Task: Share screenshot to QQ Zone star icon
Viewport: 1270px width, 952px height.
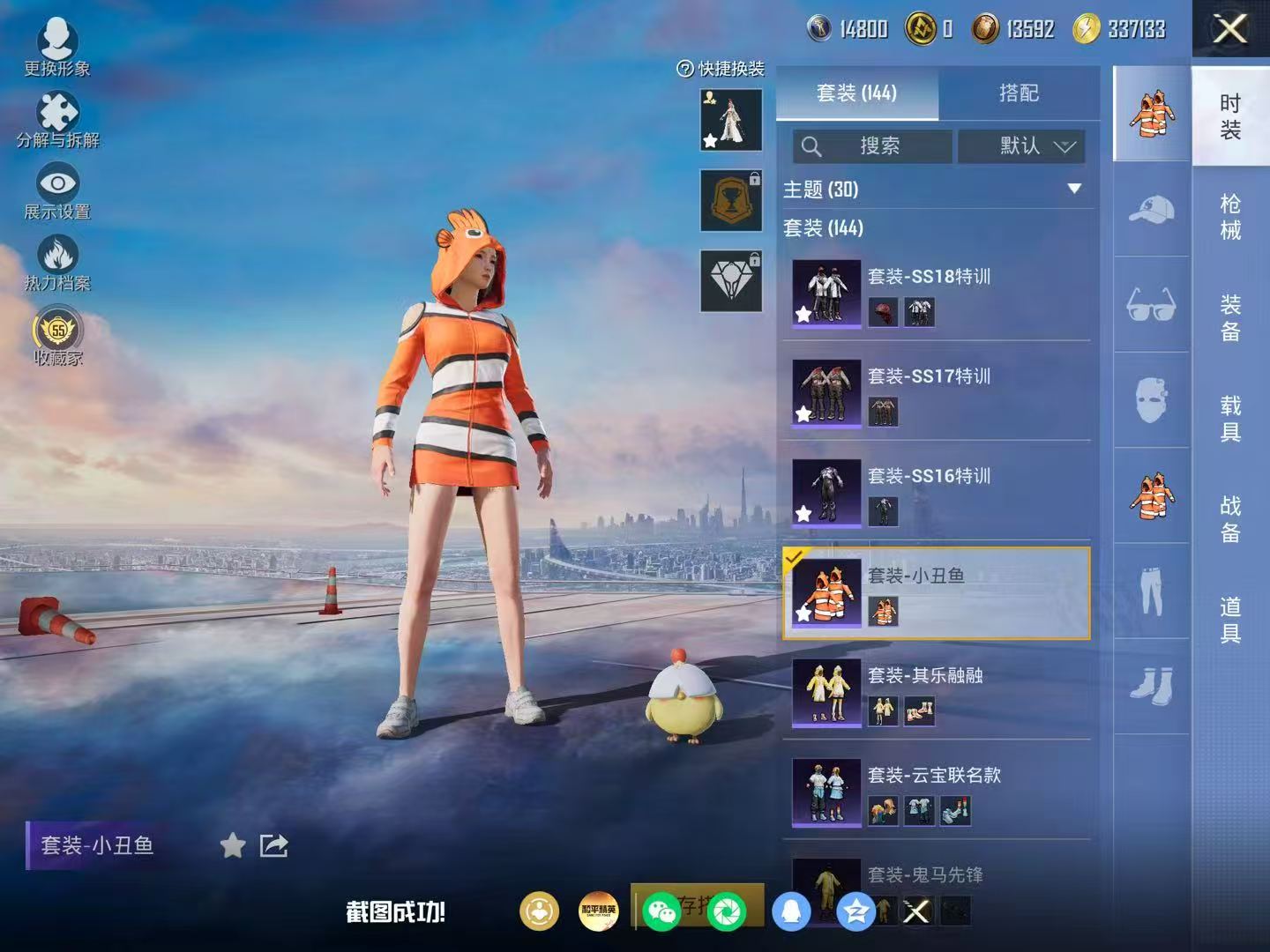Action: point(855,911)
